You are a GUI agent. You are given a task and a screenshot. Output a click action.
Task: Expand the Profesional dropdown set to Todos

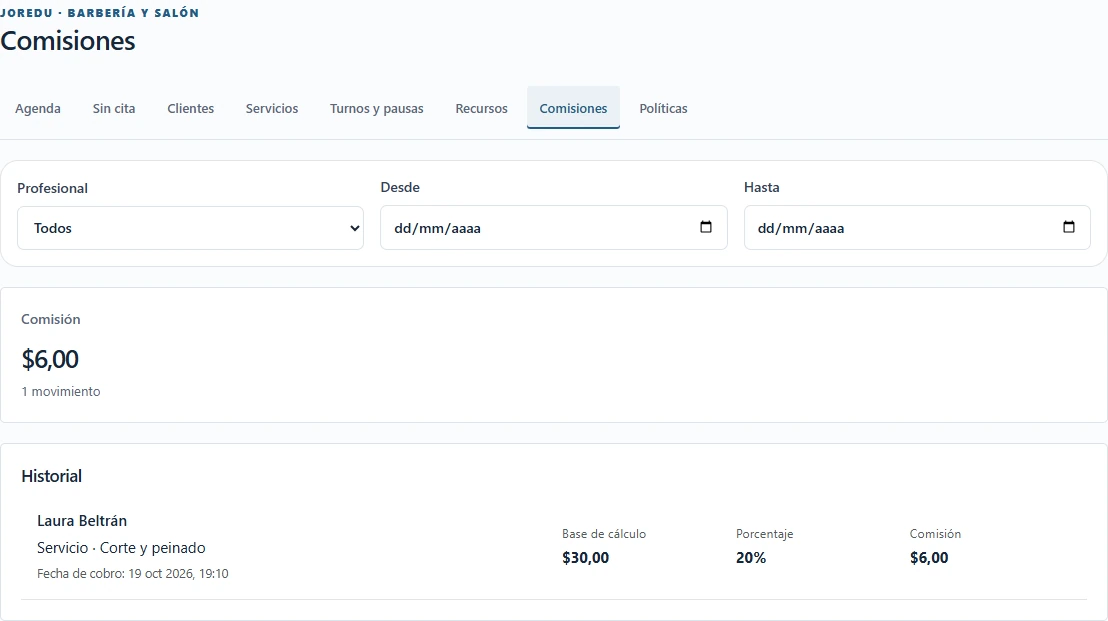pos(190,228)
